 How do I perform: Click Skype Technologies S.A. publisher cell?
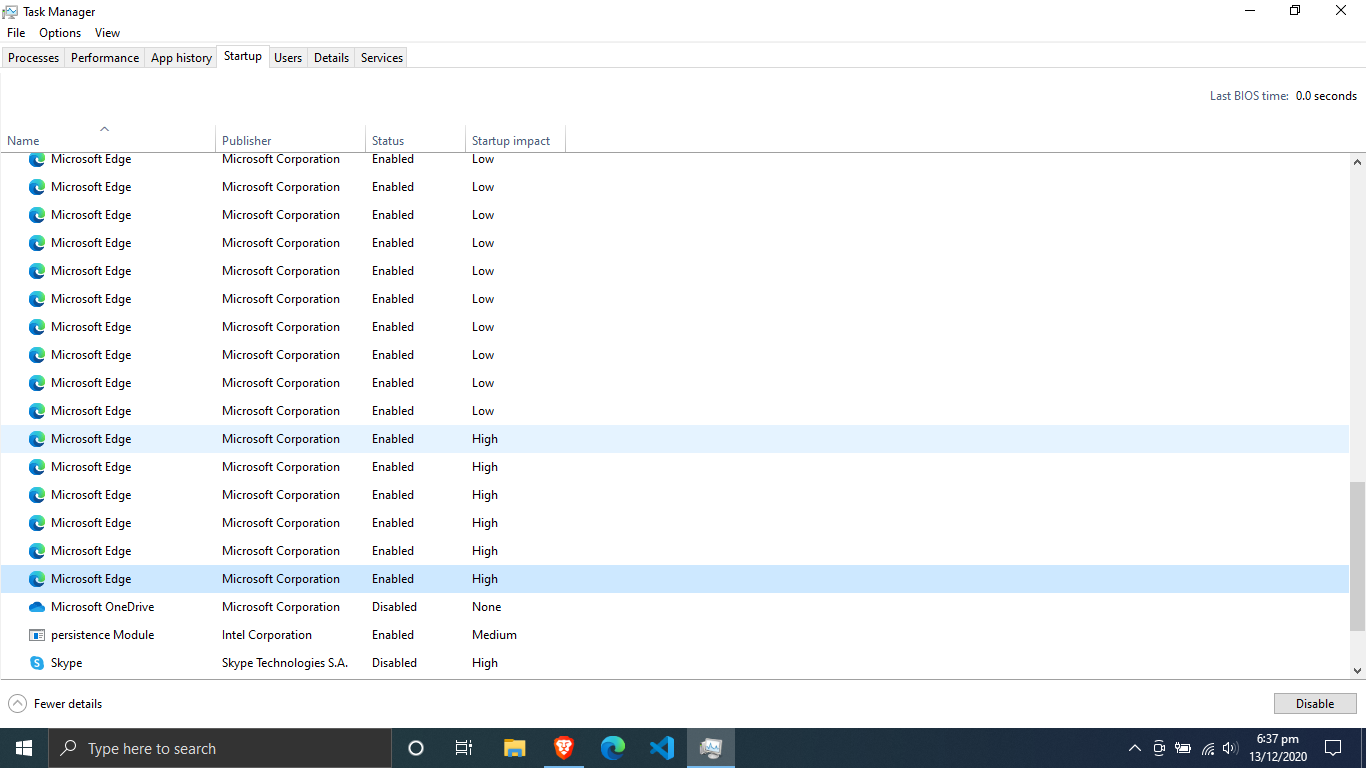(285, 663)
